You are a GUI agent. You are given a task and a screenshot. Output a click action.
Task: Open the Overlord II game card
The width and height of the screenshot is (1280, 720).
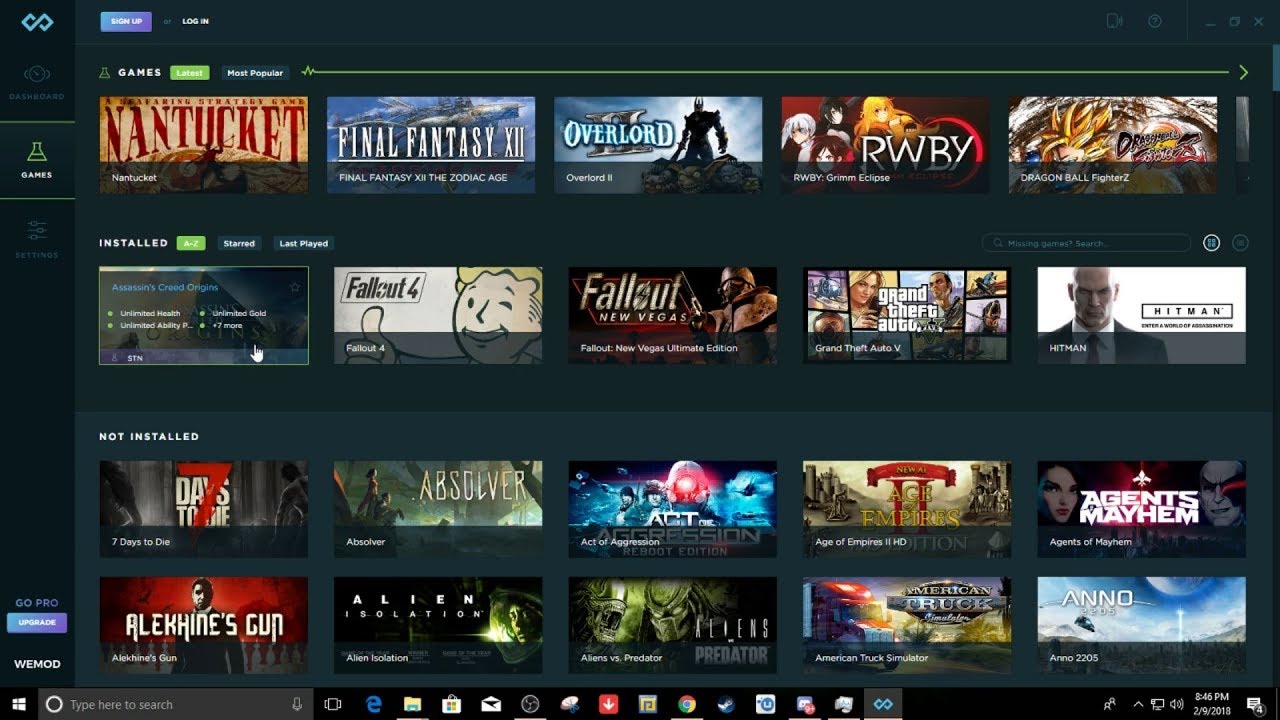658,145
